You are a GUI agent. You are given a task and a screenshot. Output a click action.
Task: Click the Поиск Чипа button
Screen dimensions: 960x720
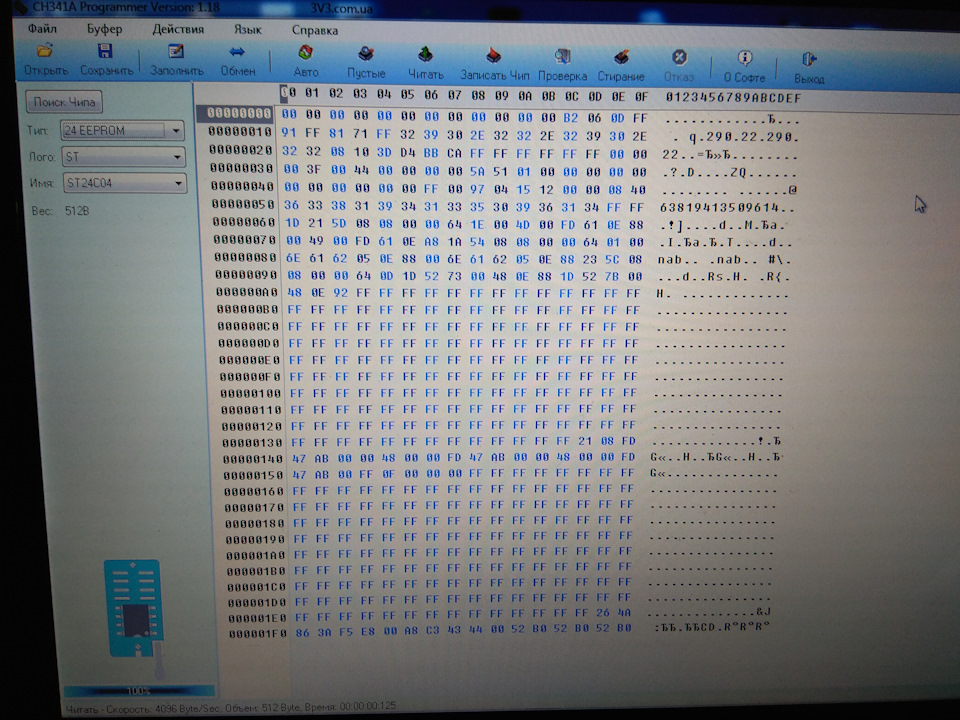[64, 102]
